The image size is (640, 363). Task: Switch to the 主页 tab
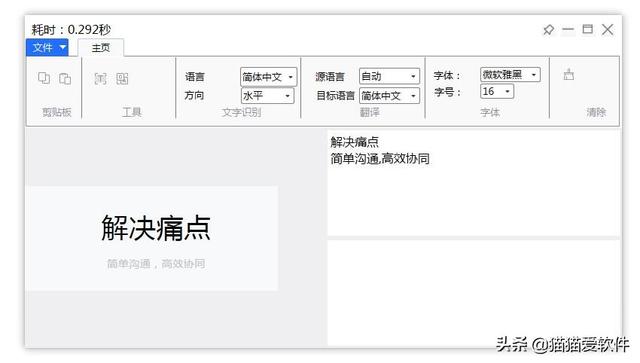pyautogui.click(x=101, y=48)
